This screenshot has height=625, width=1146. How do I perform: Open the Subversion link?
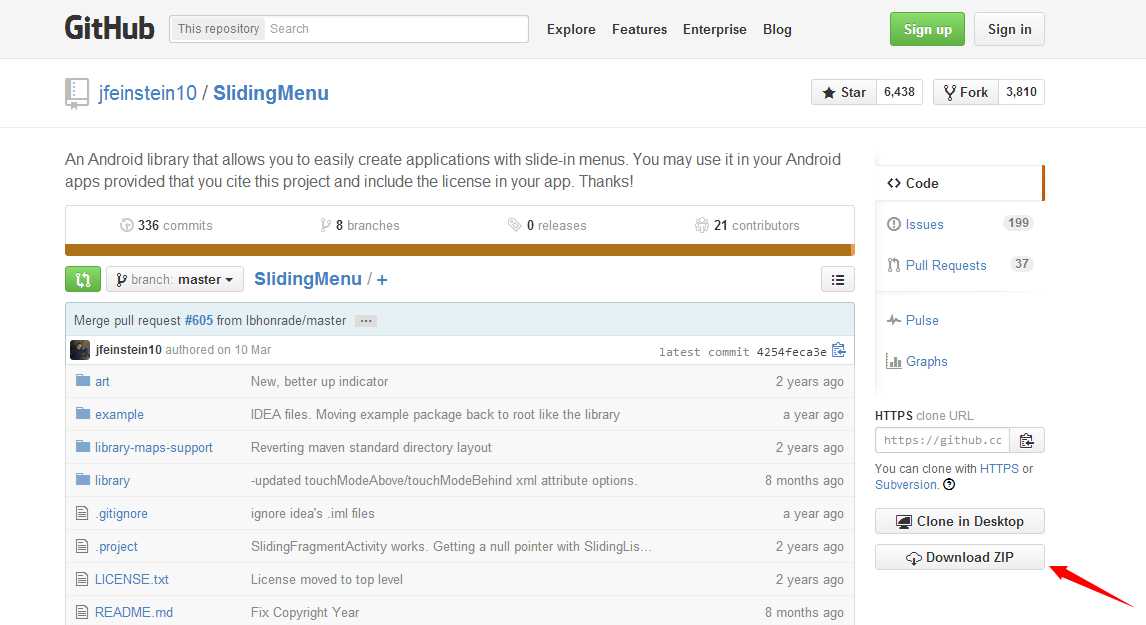pyautogui.click(x=907, y=485)
